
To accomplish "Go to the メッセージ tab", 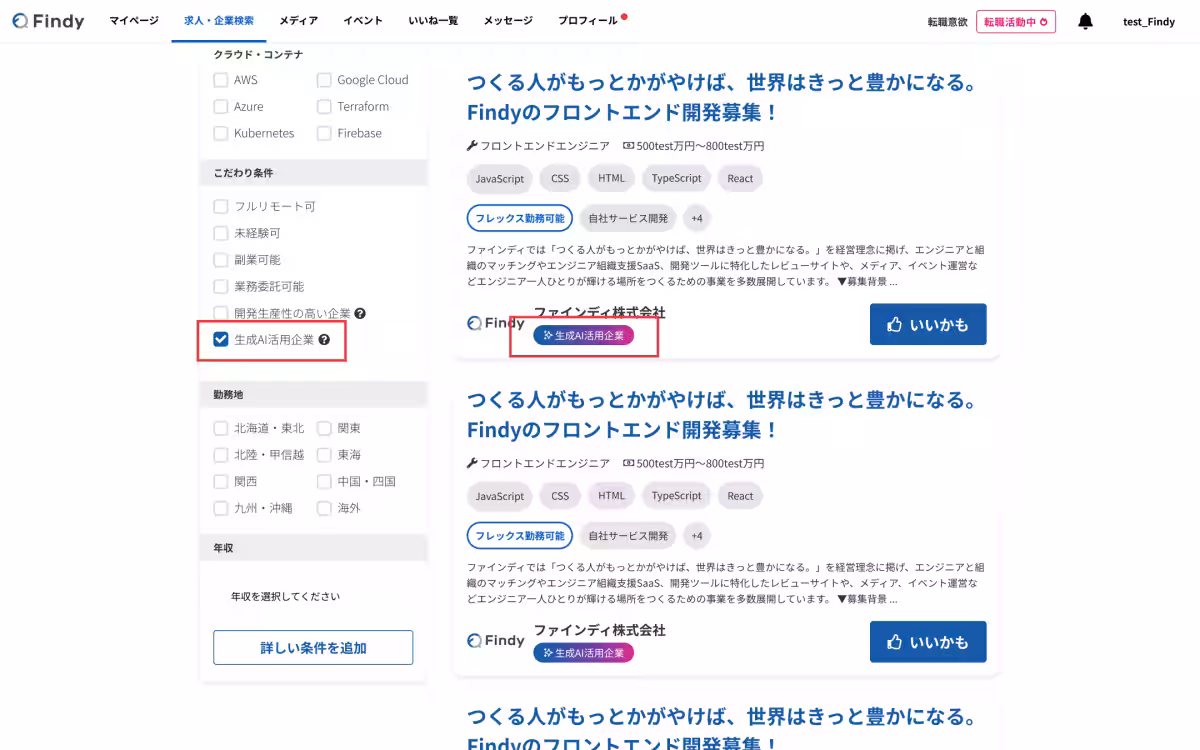I will [508, 21].
